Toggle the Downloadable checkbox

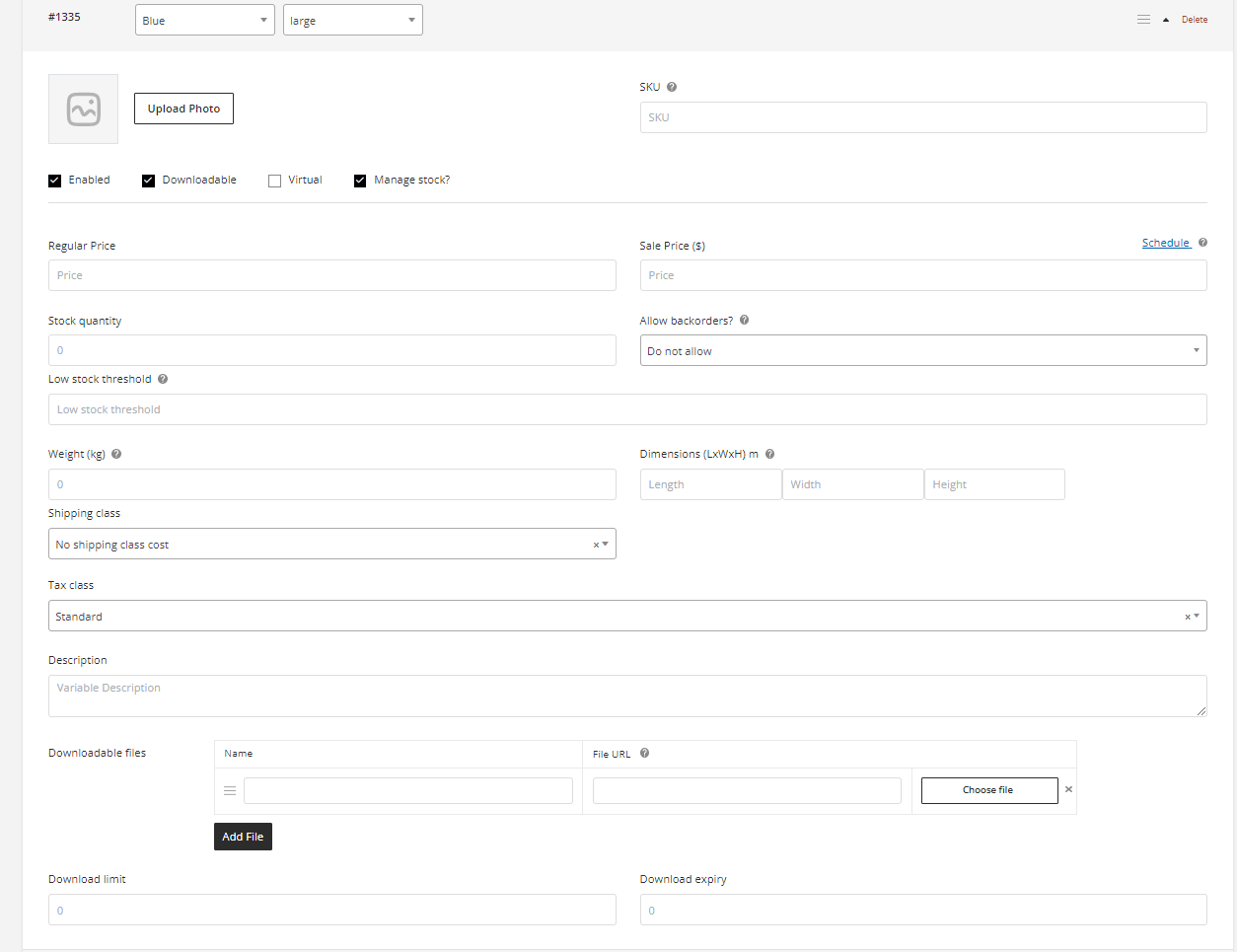coord(149,181)
